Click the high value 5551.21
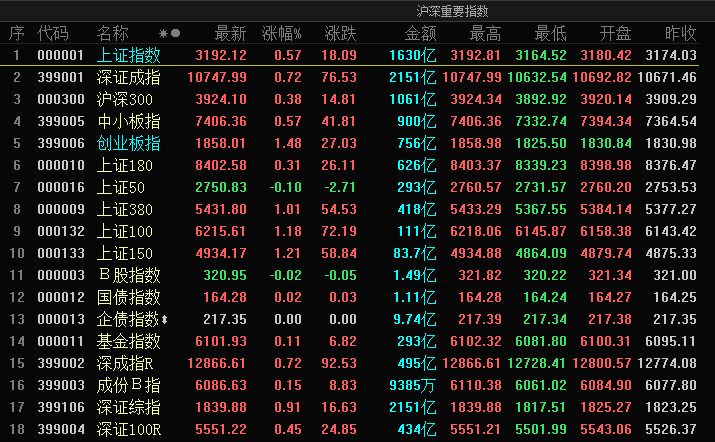715x442 pixels. point(476,429)
